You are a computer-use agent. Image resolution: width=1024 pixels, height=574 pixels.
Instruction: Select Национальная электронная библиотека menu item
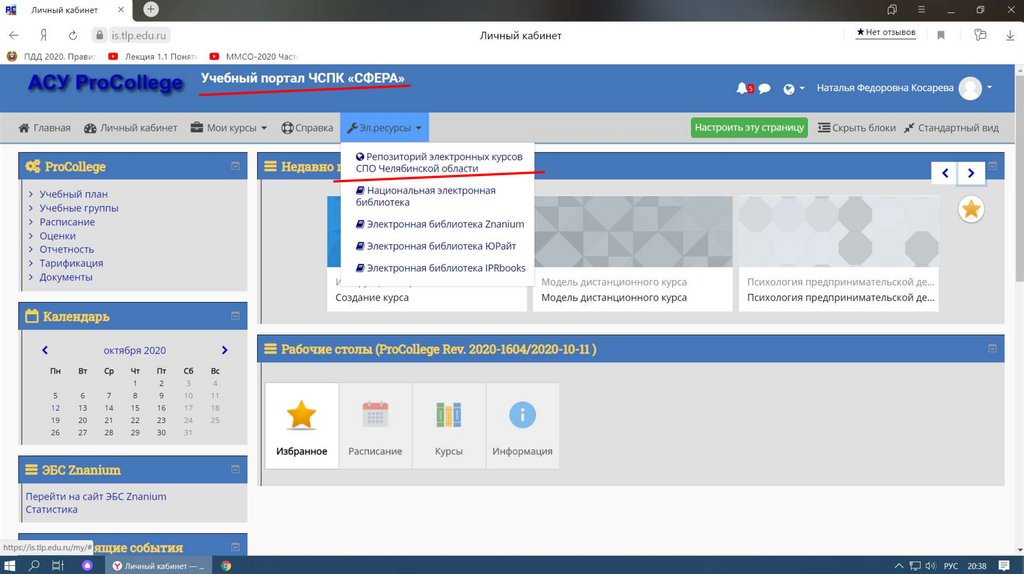[425, 196]
